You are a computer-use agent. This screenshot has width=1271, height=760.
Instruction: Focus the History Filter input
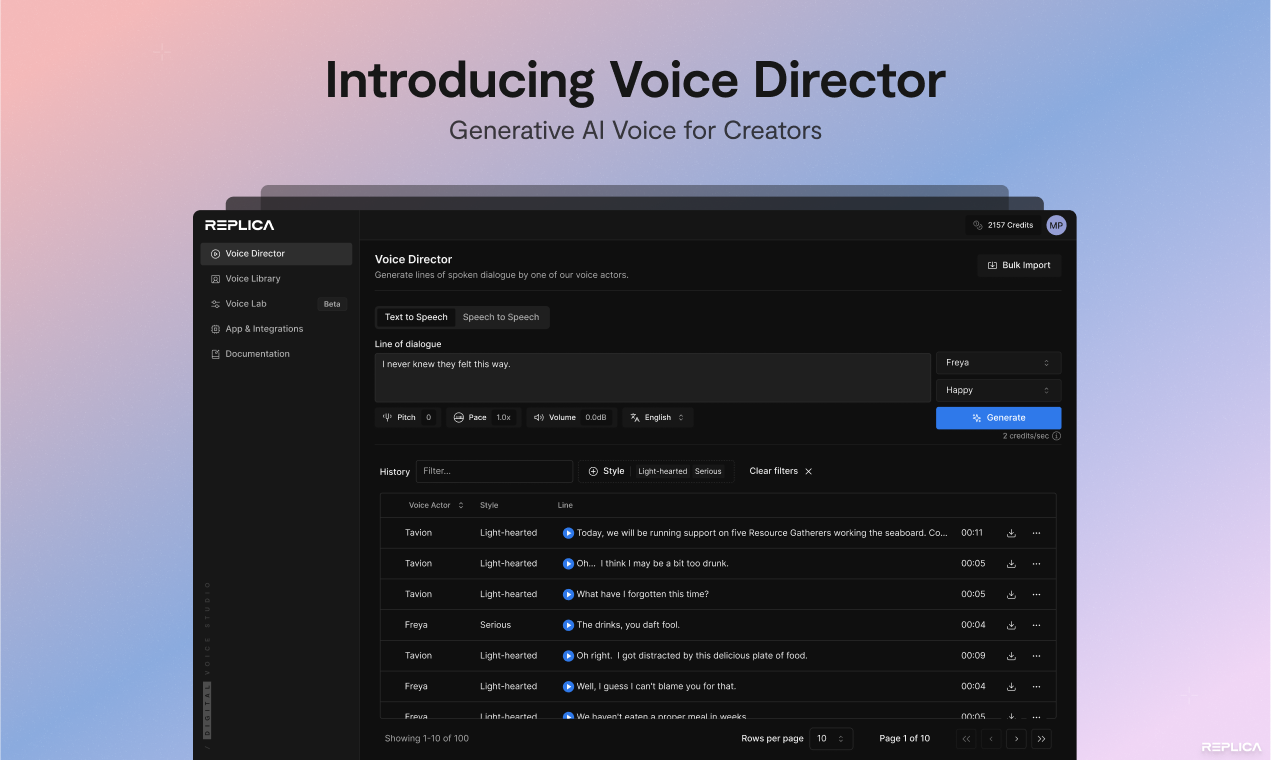[495, 471]
